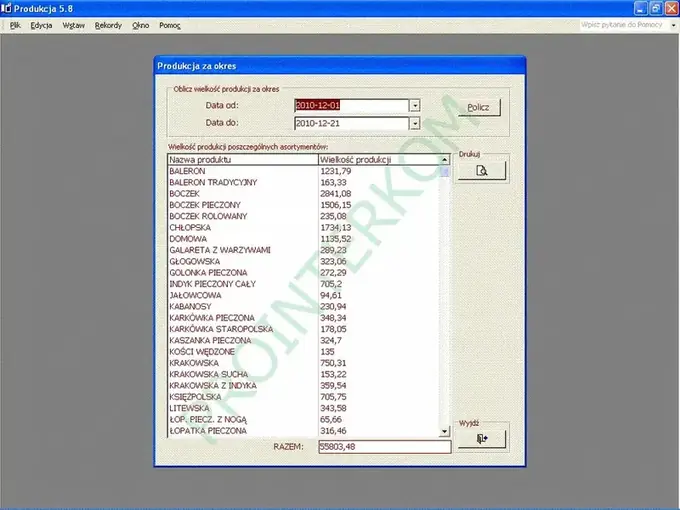Click the Nazwa produktu column header
The height and width of the screenshot is (510, 680).
point(243,160)
